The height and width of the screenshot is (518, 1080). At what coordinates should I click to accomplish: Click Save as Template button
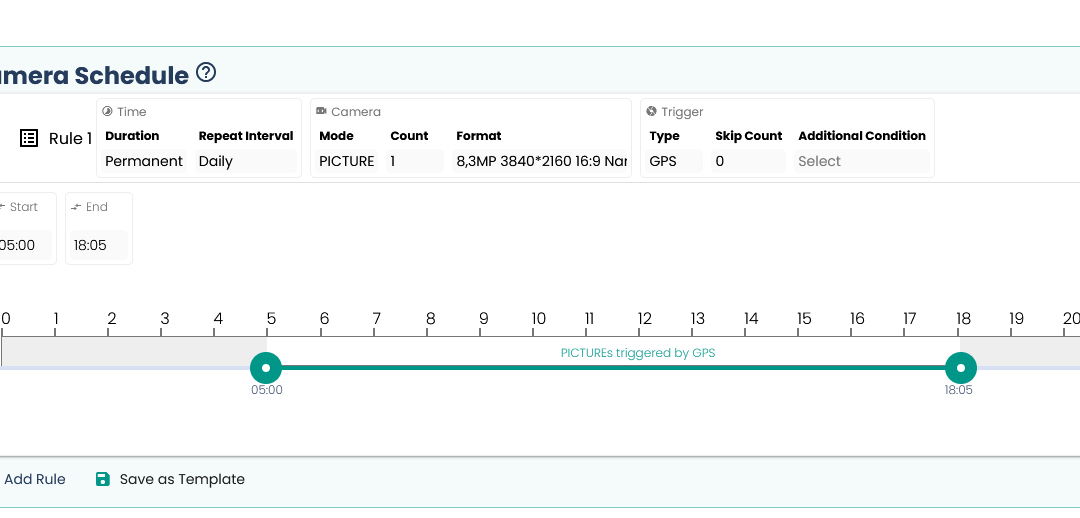tap(181, 479)
